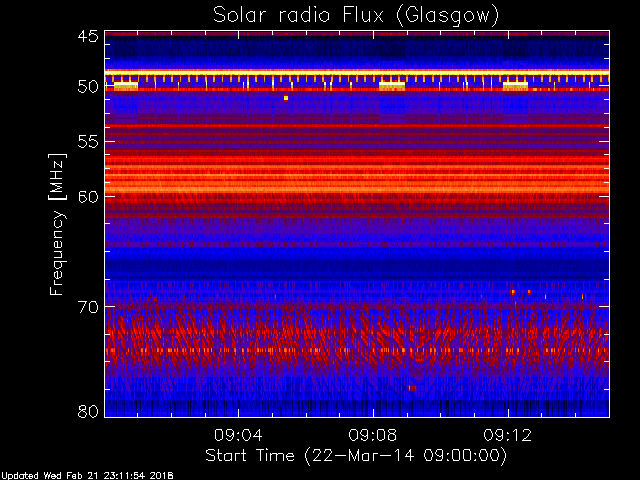The image size is (640, 480).
Task: Click the red spot near 78 MHz
Action: click(x=413, y=388)
